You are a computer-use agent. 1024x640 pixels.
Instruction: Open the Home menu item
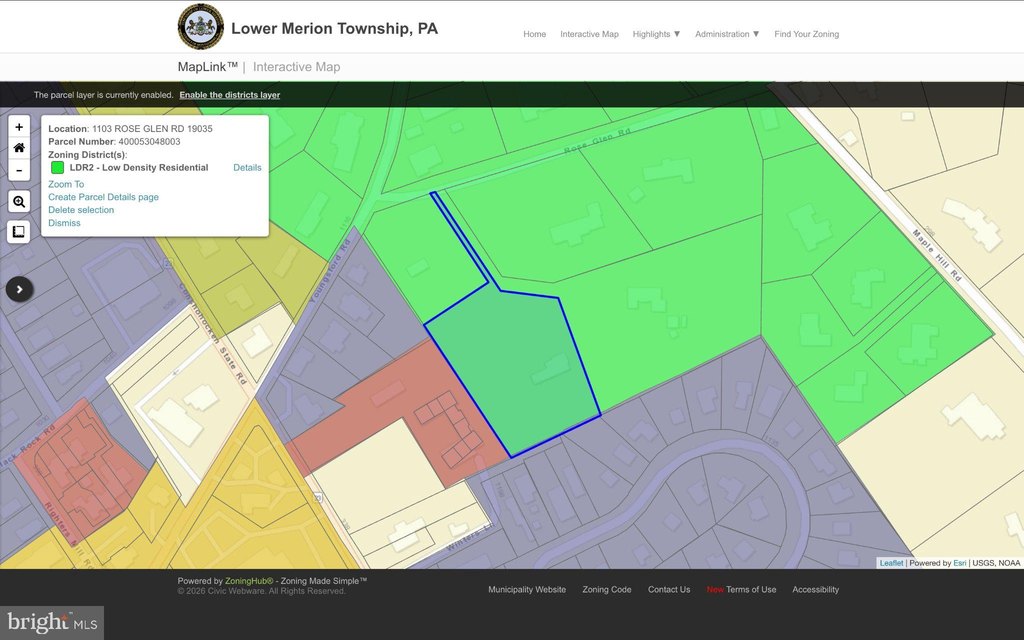(x=534, y=34)
